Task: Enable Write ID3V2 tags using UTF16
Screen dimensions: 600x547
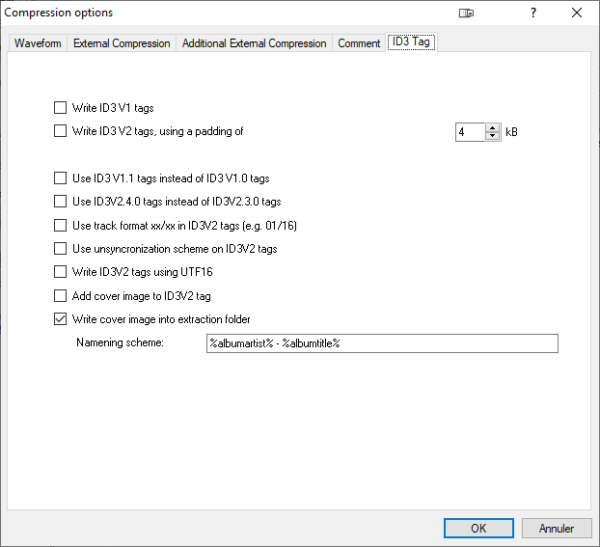Action: pyautogui.click(x=60, y=272)
